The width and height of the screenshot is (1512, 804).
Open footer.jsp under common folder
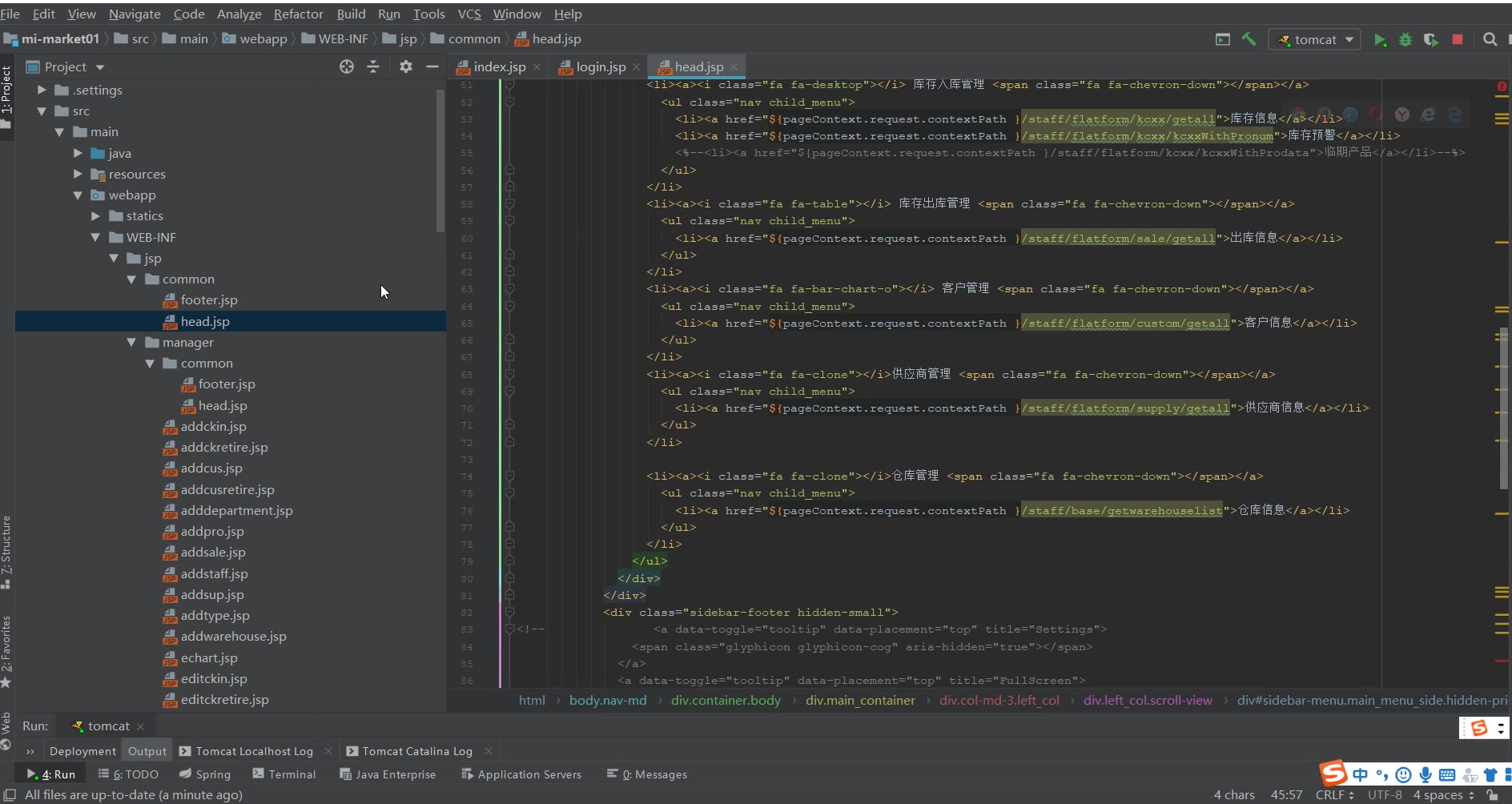(208, 300)
